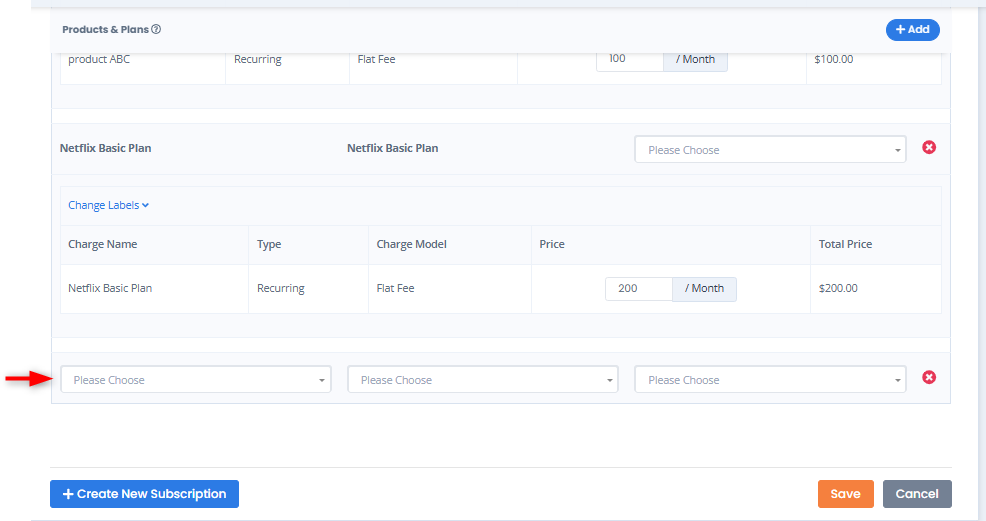Click the blue Add button

[912, 30]
